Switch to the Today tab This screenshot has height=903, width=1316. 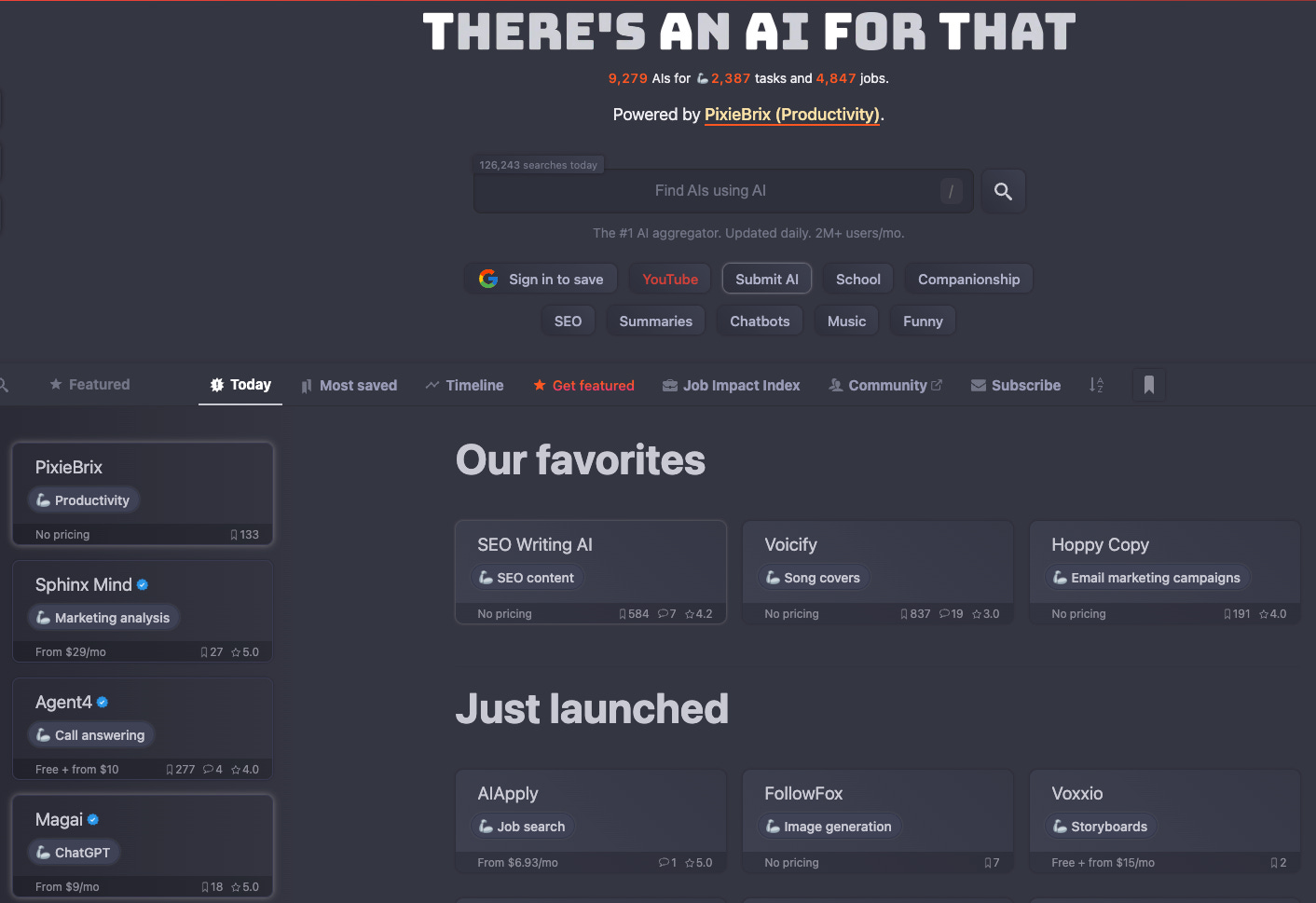point(240,385)
